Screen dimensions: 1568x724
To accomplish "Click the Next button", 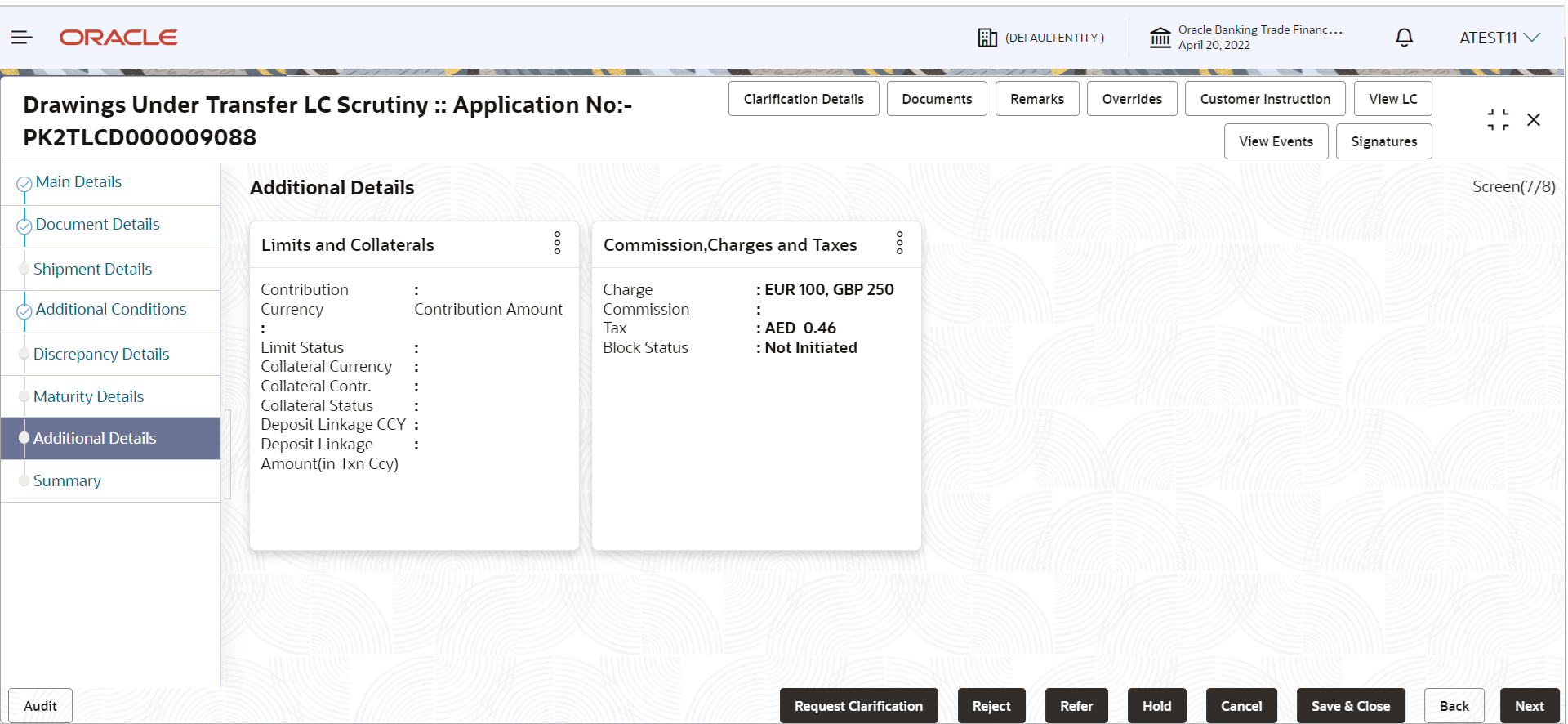I will click(1529, 706).
